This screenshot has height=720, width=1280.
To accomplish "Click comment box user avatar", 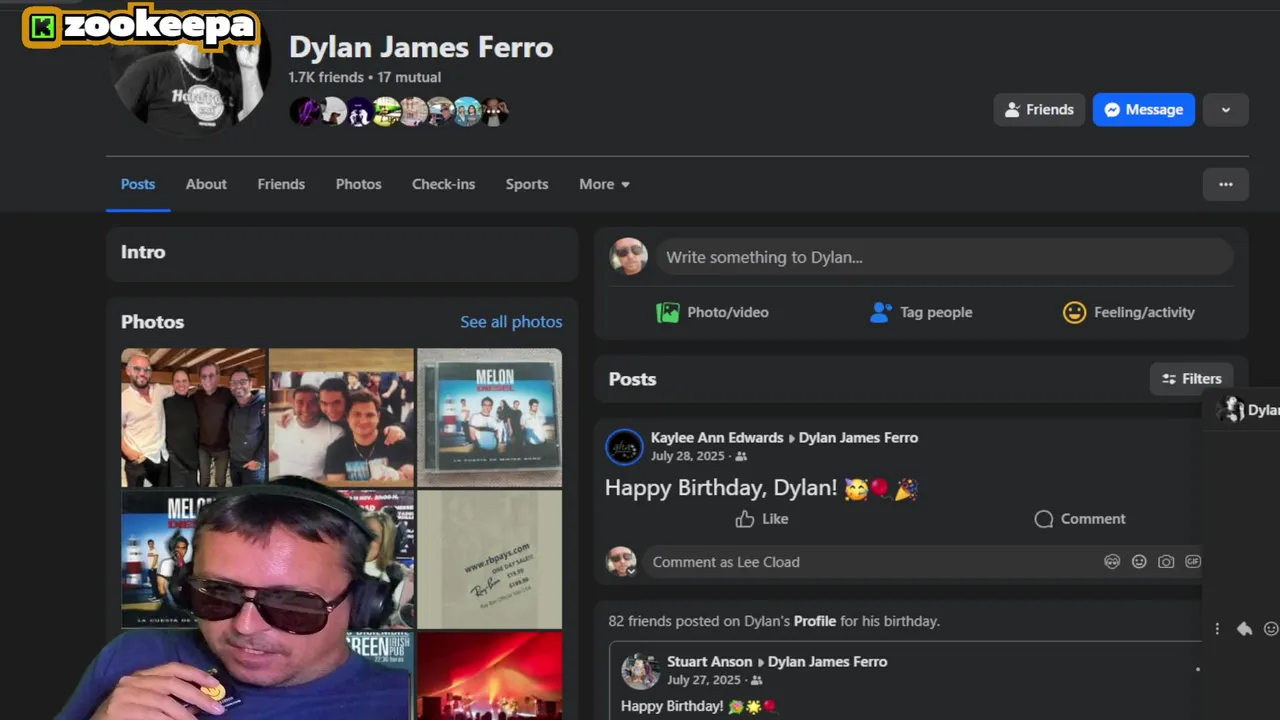I will point(621,562).
